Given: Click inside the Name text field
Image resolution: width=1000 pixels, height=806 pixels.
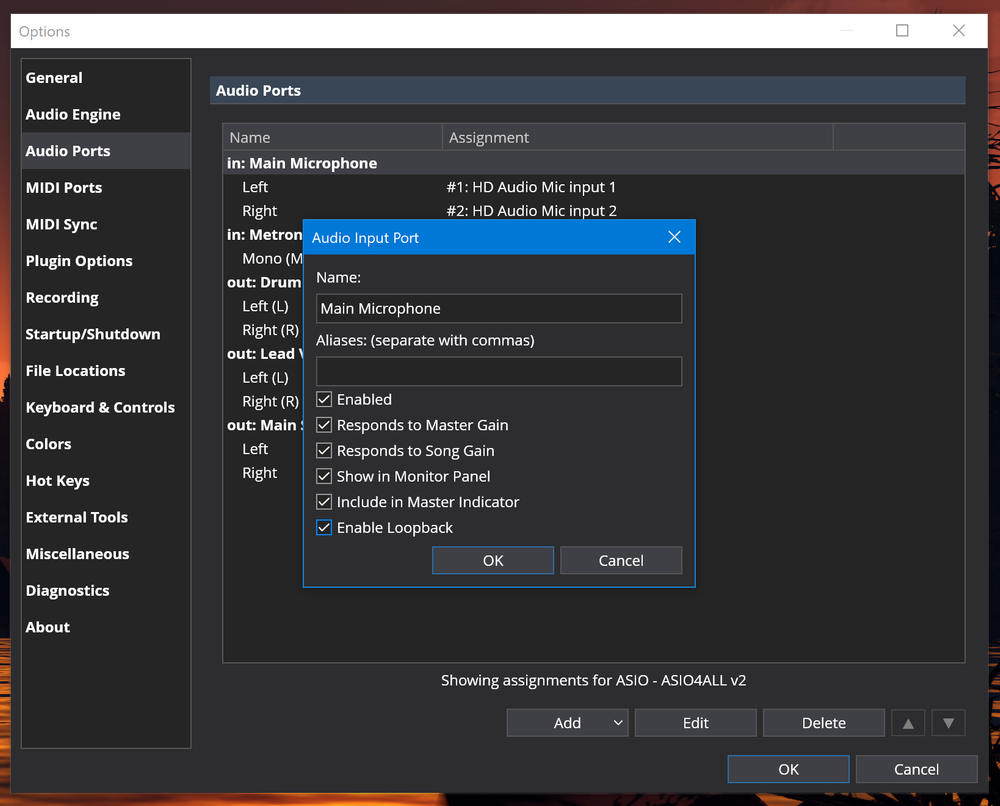Looking at the screenshot, I should (498, 308).
